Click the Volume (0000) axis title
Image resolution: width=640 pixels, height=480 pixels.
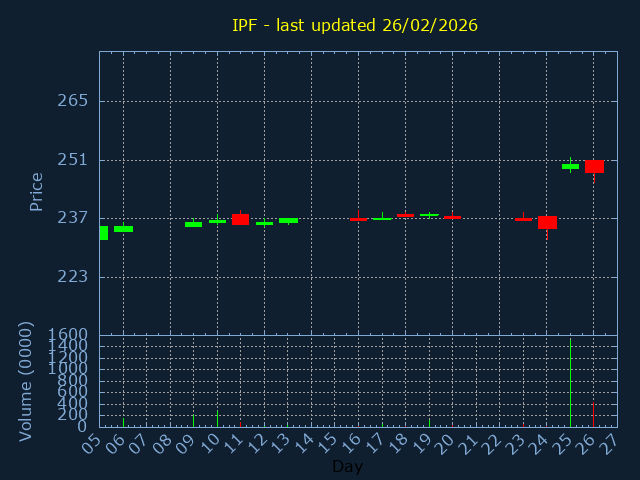point(25,382)
